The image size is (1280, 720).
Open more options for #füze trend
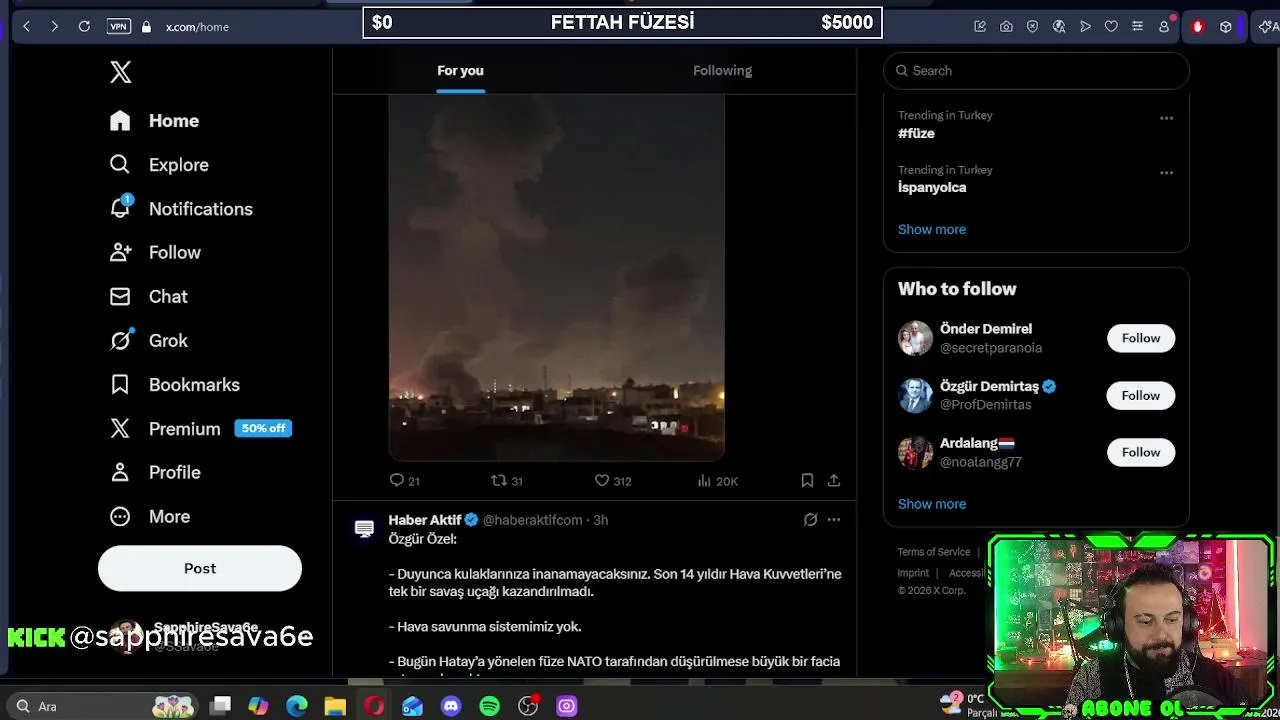1166,118
